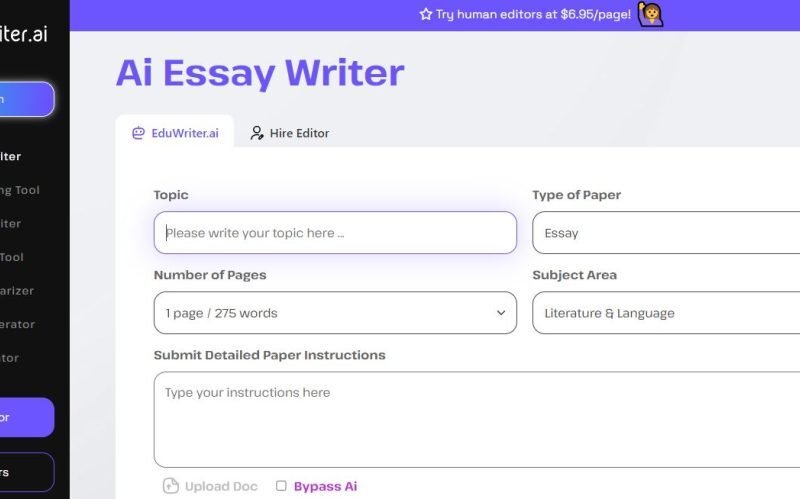Image resolution: width=800 pixels, height=499 pixels.
Task: Open the 'Try human editors at $6.95/page!' banner link
Action: (x=533, y=14)
